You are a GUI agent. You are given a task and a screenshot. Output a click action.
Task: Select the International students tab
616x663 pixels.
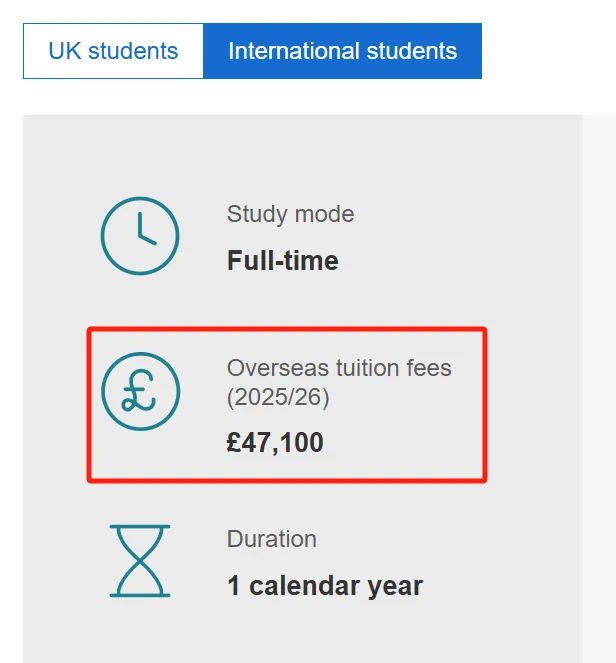[342, 51]
